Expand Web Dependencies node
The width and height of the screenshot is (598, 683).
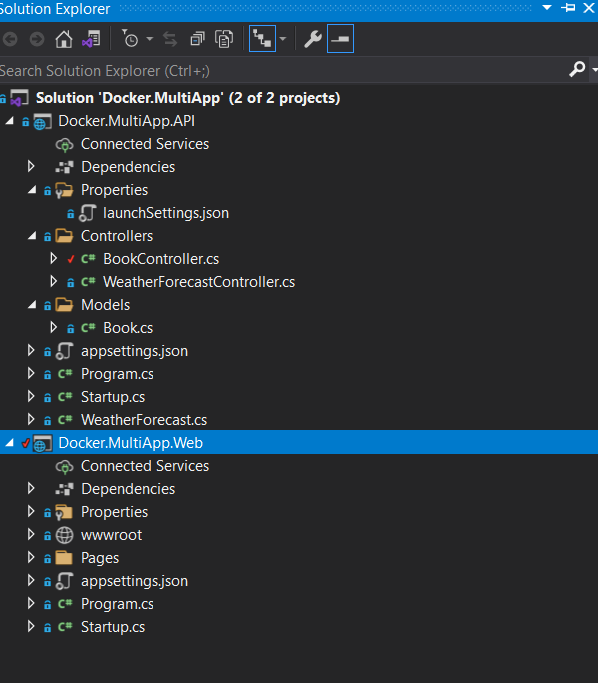(x=31, y=488)
